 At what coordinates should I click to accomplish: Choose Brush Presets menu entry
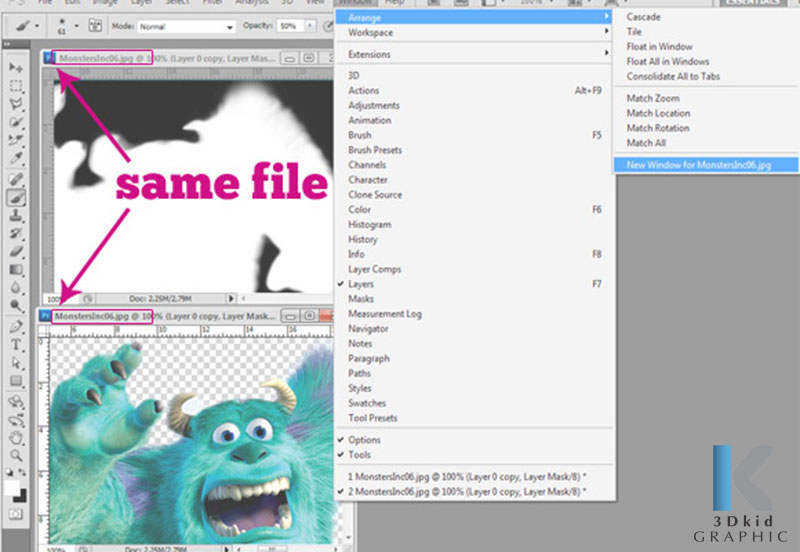475,150
